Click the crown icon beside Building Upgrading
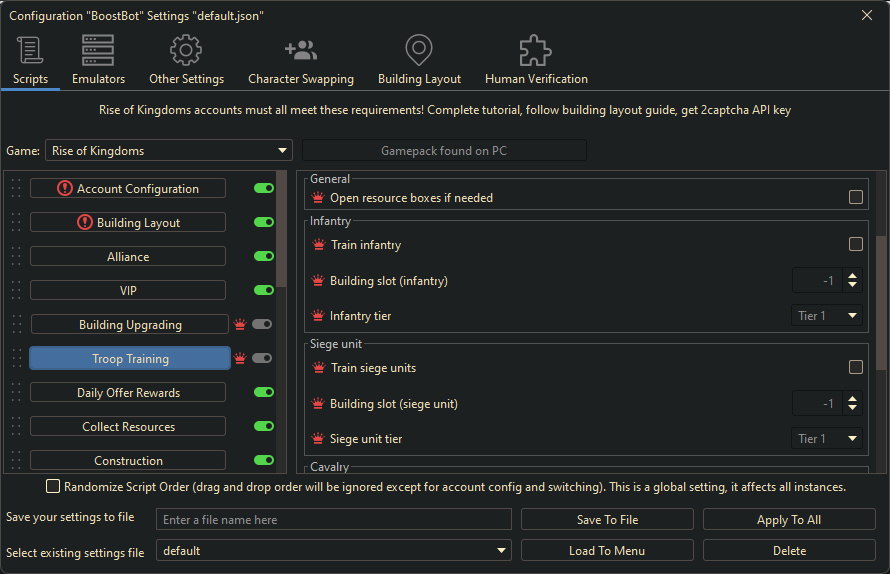Viewport: 890px width, 574px height. (x=240, y=324)
